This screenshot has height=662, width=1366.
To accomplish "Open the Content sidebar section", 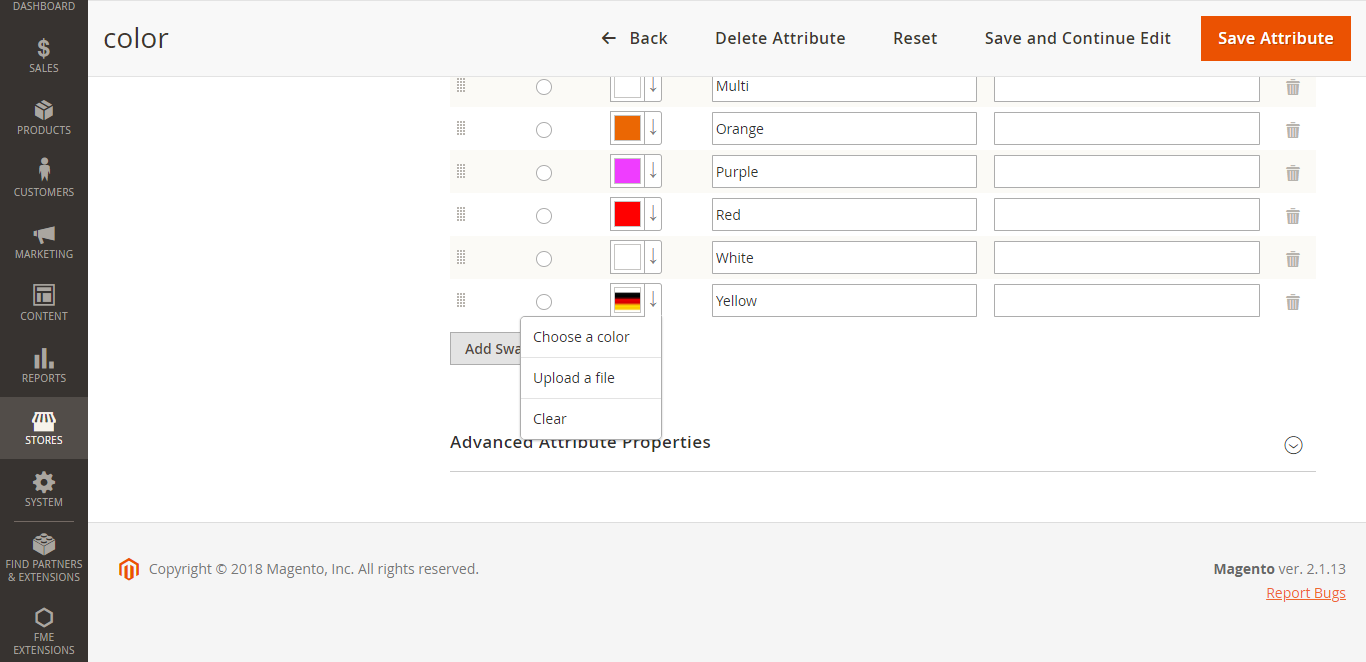I will (x=44, y=304).
